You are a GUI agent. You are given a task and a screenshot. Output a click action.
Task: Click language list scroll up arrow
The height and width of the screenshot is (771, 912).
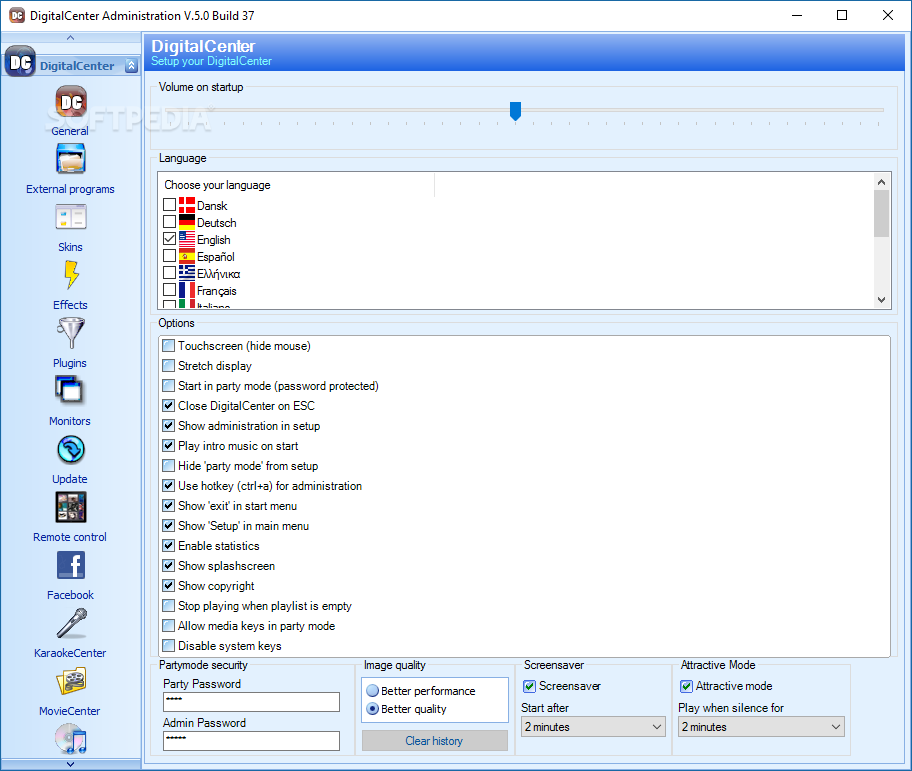coord(881,182)
